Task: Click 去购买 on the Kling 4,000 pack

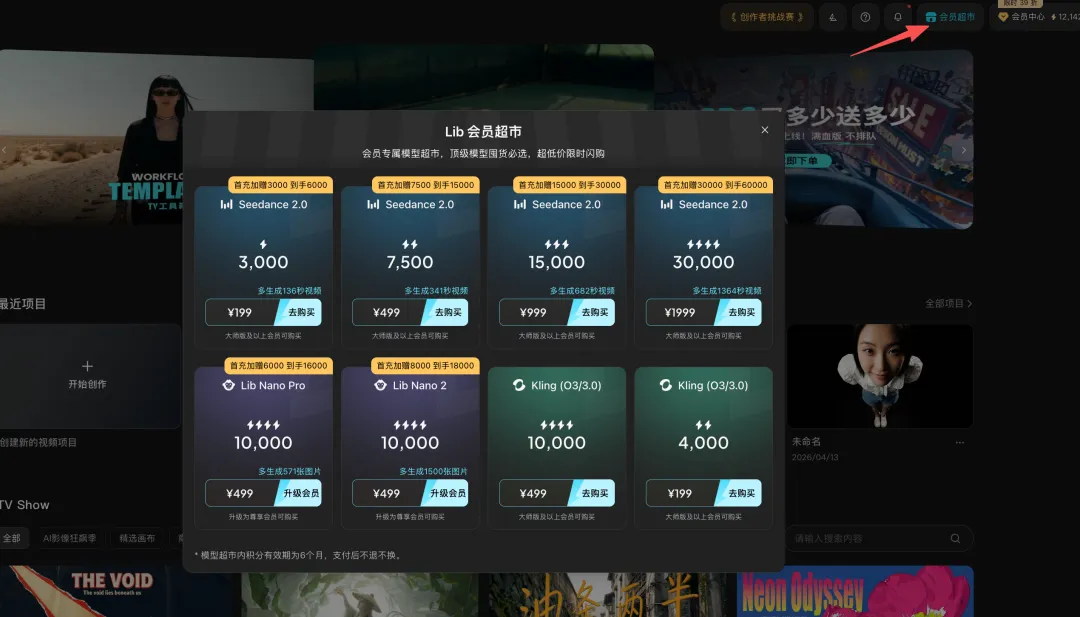Action: click(738, 493)
